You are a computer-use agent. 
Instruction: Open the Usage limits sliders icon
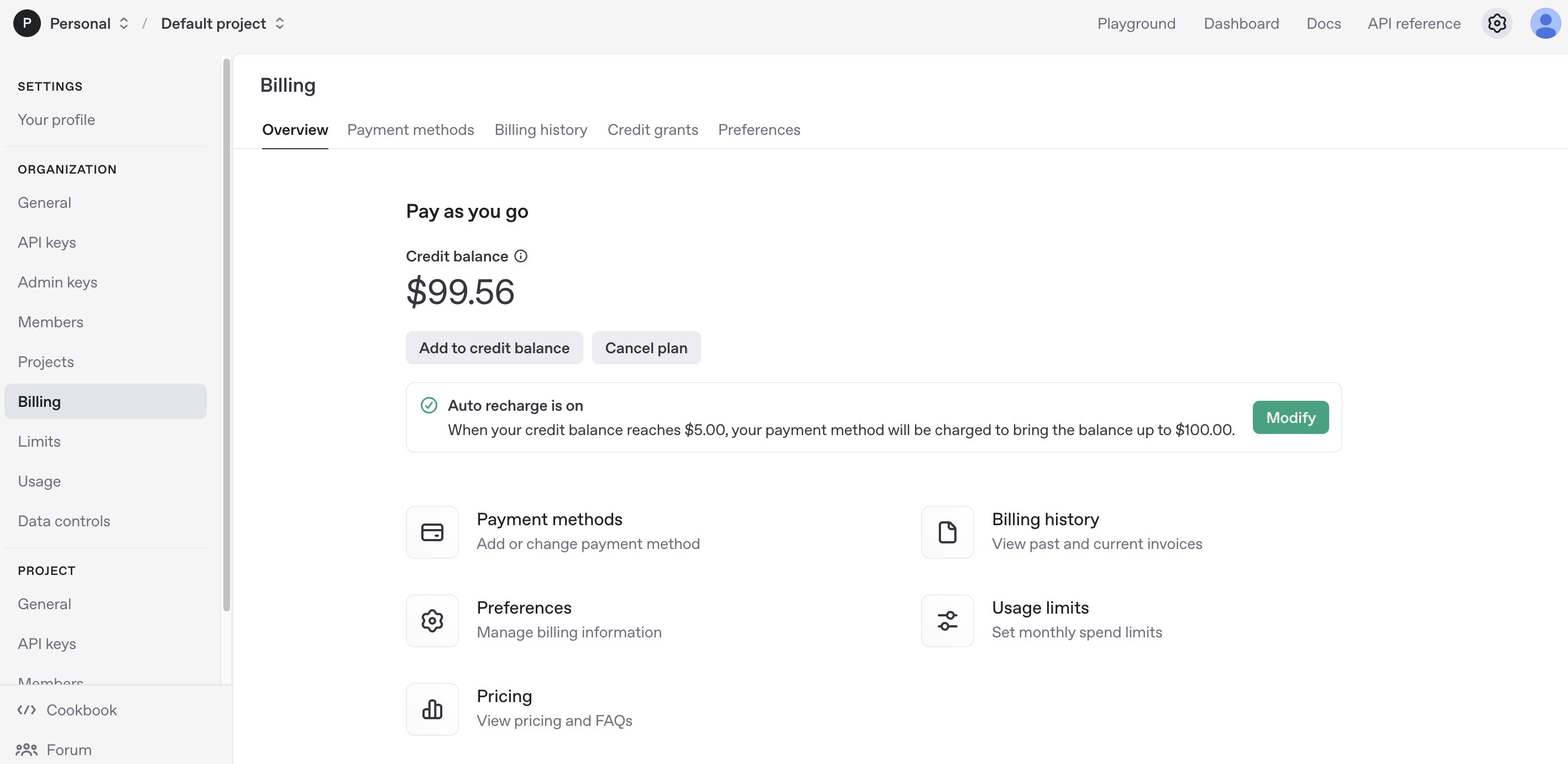(x=947, y=620)
